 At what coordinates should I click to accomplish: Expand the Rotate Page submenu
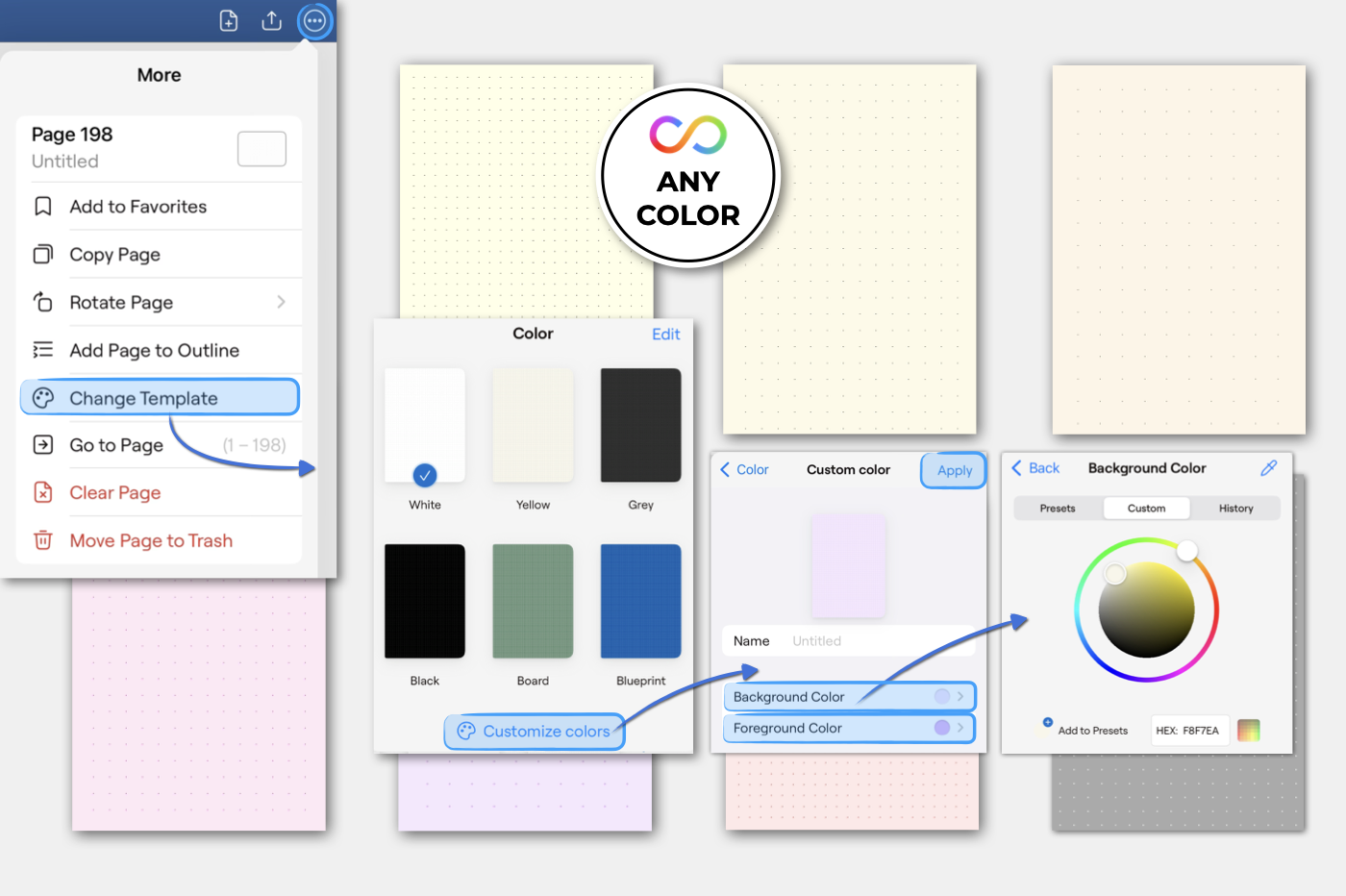tap(281, 302)
